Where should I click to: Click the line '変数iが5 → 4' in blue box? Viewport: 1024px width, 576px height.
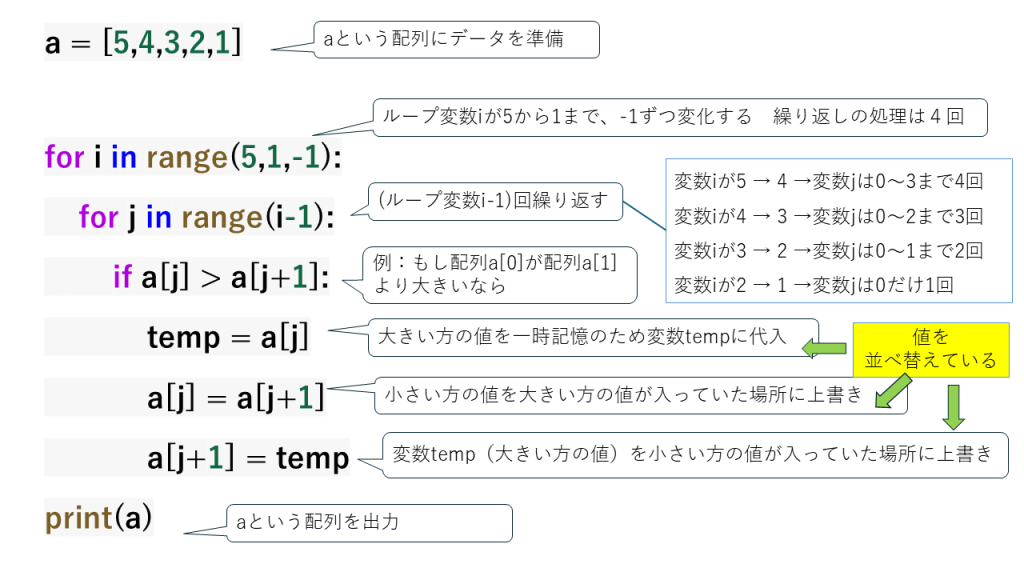828,181
